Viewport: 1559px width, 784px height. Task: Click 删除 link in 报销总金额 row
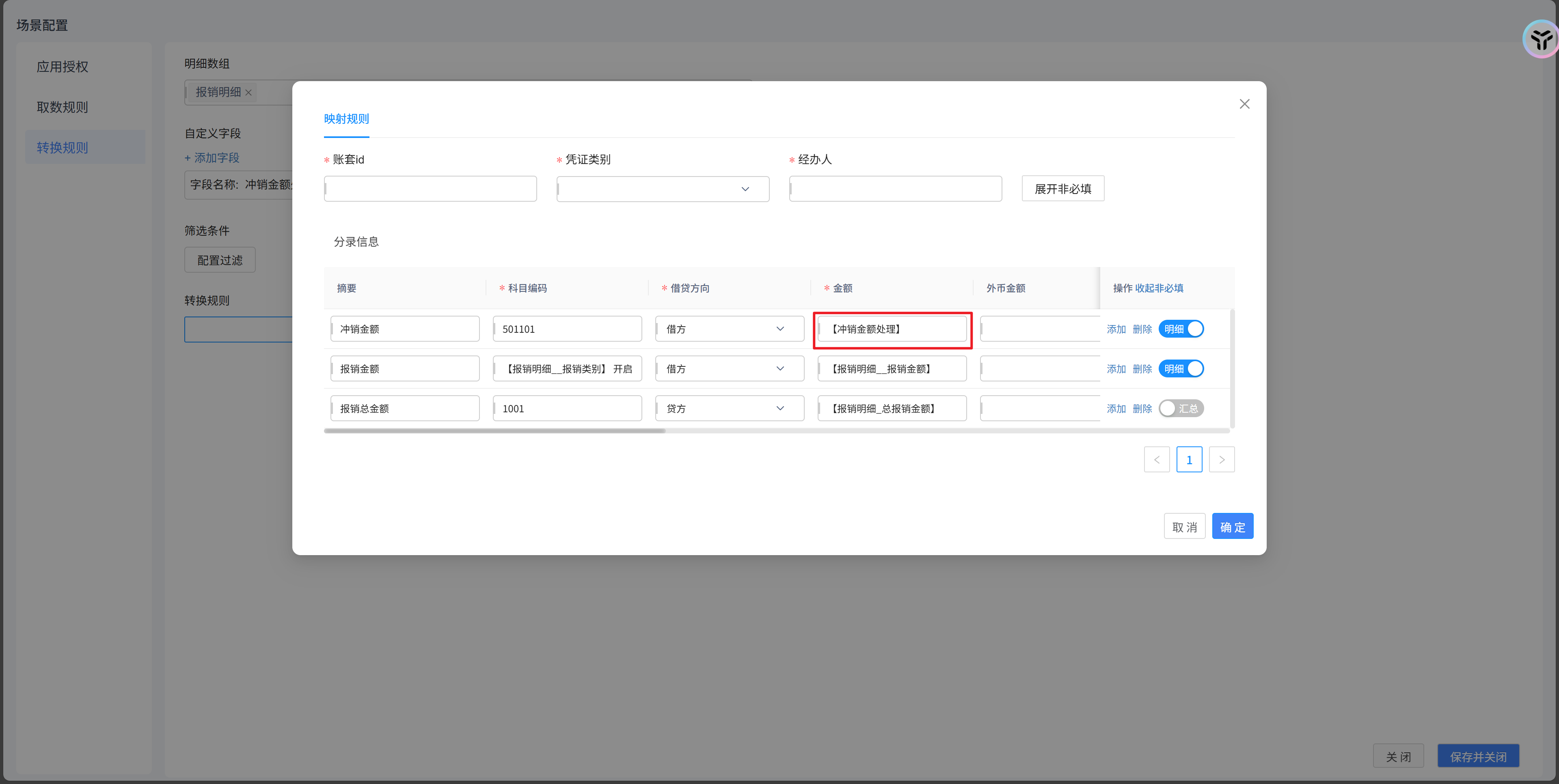pyautogui.click(x=1142, y=409)
